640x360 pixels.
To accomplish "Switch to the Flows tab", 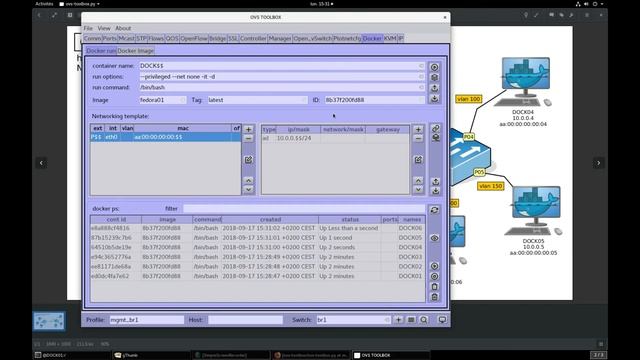I will 156,38.
